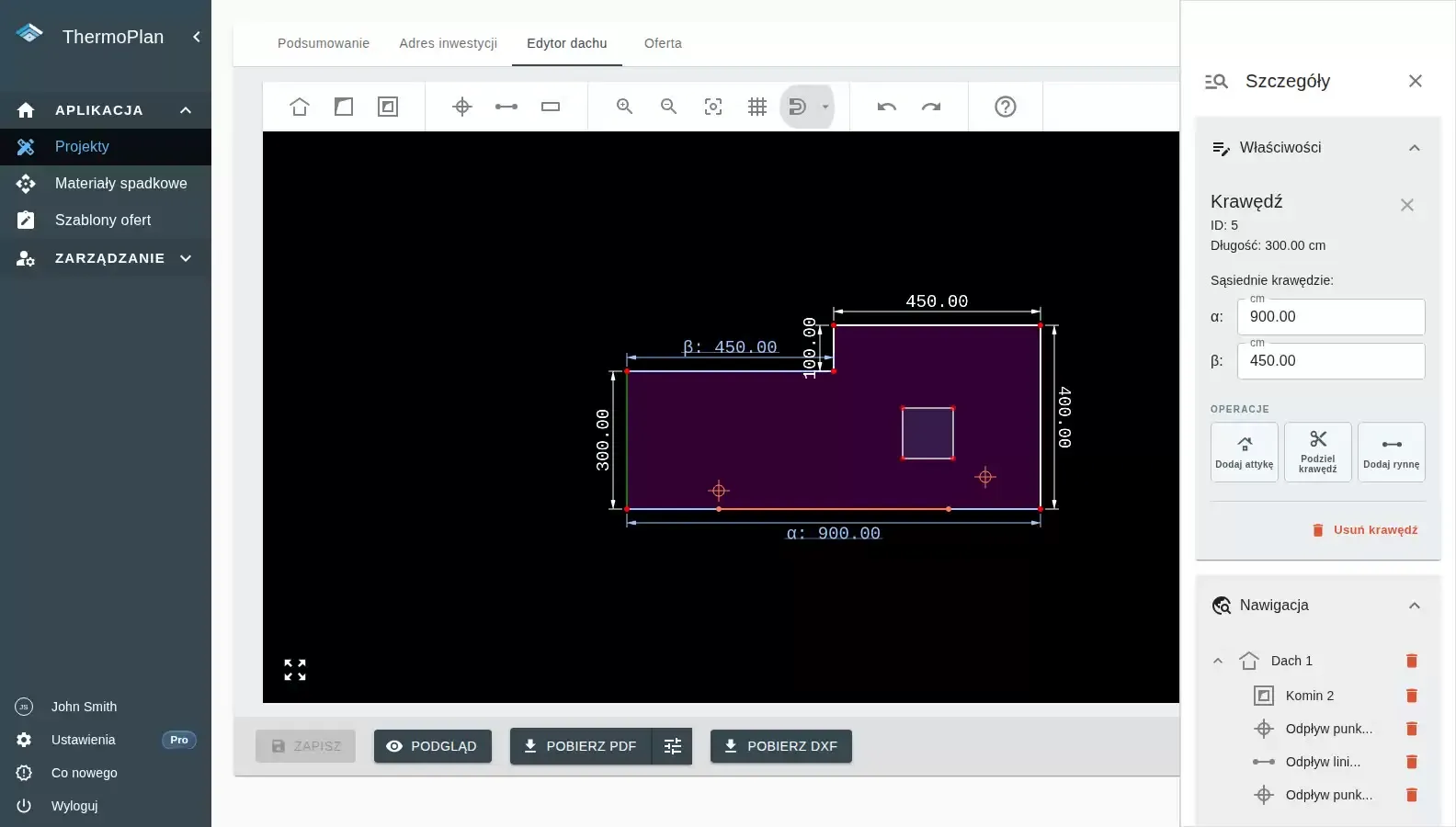The image size is (1456, 827).
Task: Click the Podziel krawędź button
Action: (1318, 452)
